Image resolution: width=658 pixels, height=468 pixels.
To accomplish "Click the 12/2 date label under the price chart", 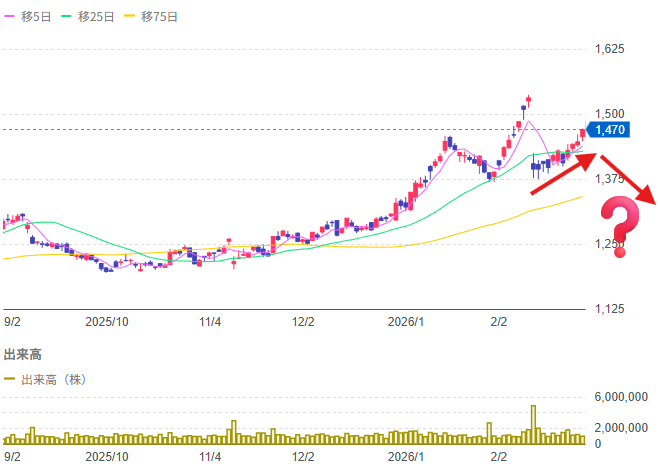I will point(303,322).
